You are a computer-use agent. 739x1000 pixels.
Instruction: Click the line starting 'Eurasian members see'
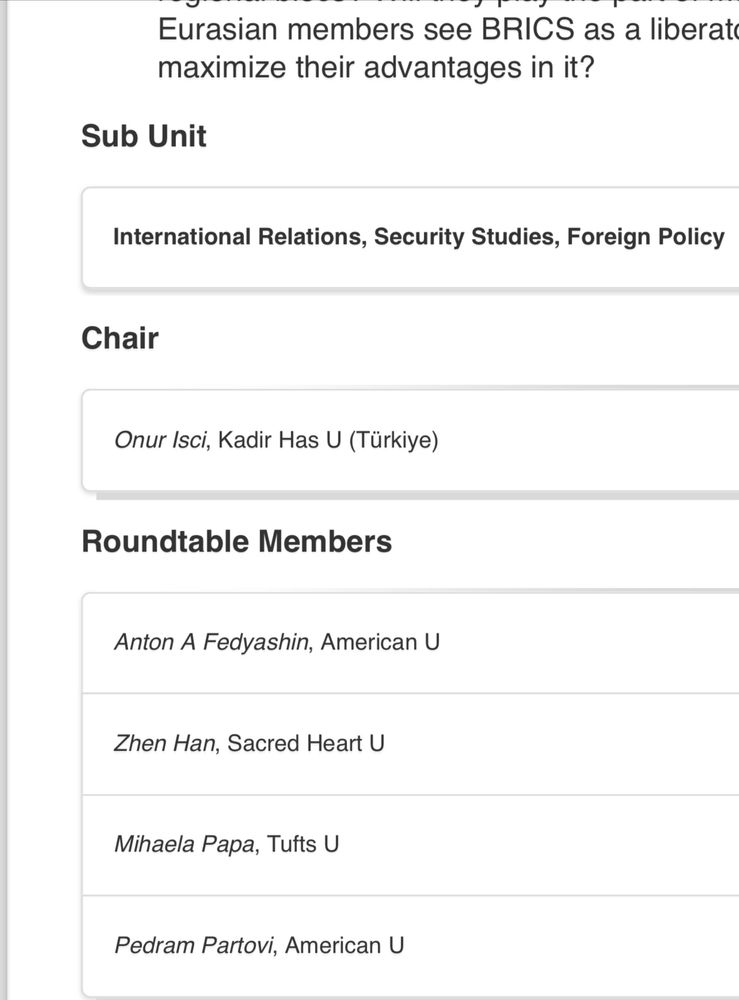click(448, 30)
